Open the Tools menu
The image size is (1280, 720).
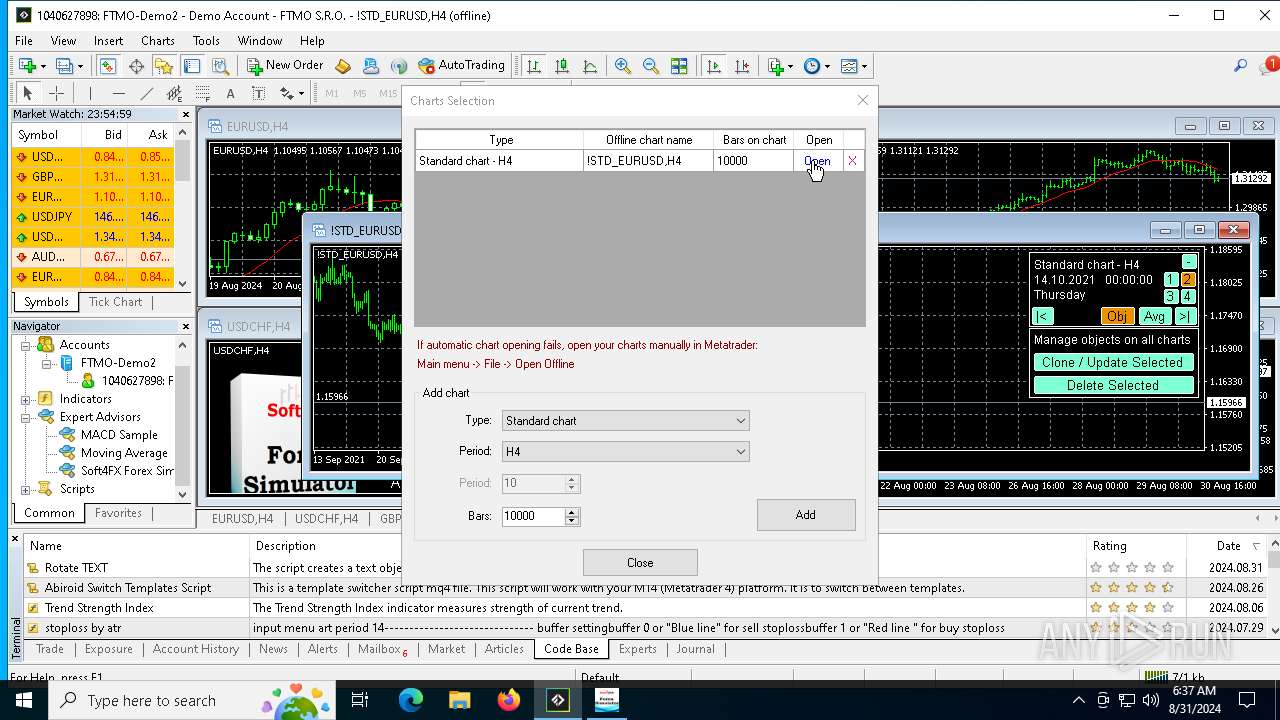206,41
